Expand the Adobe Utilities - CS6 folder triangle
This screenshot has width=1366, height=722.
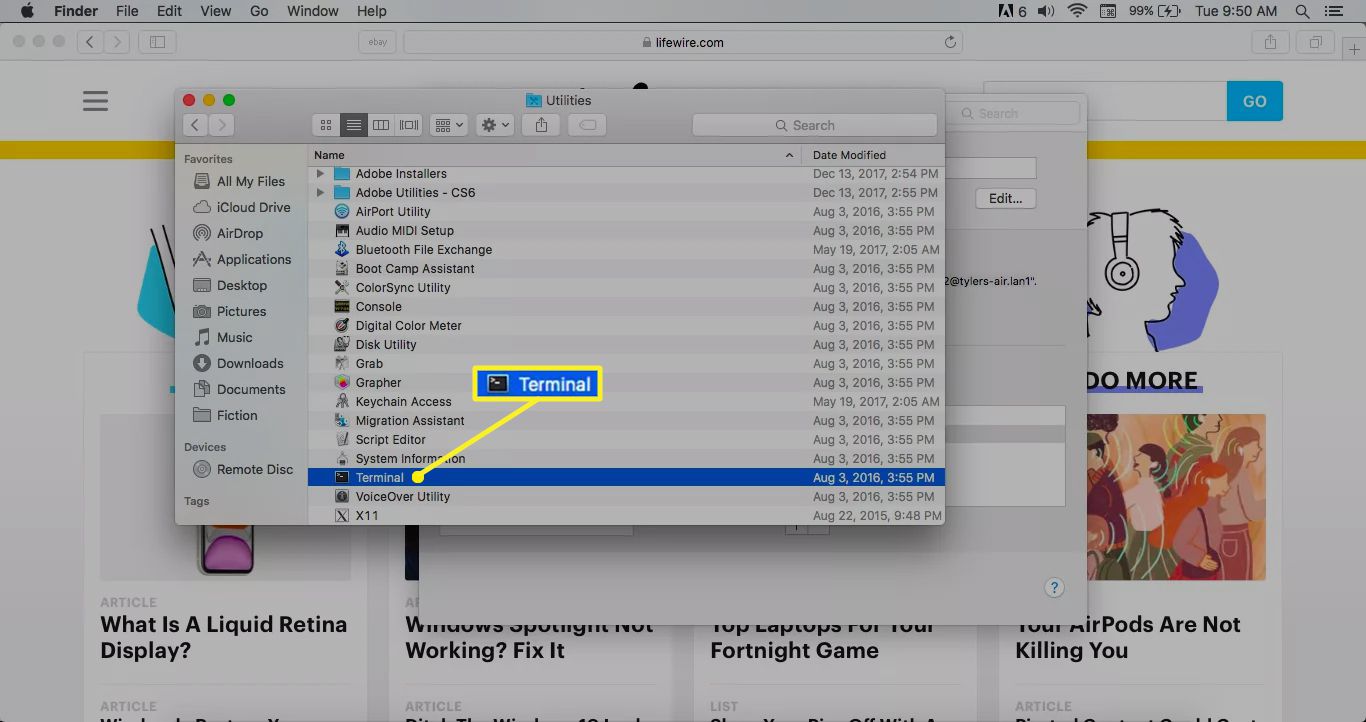tap(321, 193)
